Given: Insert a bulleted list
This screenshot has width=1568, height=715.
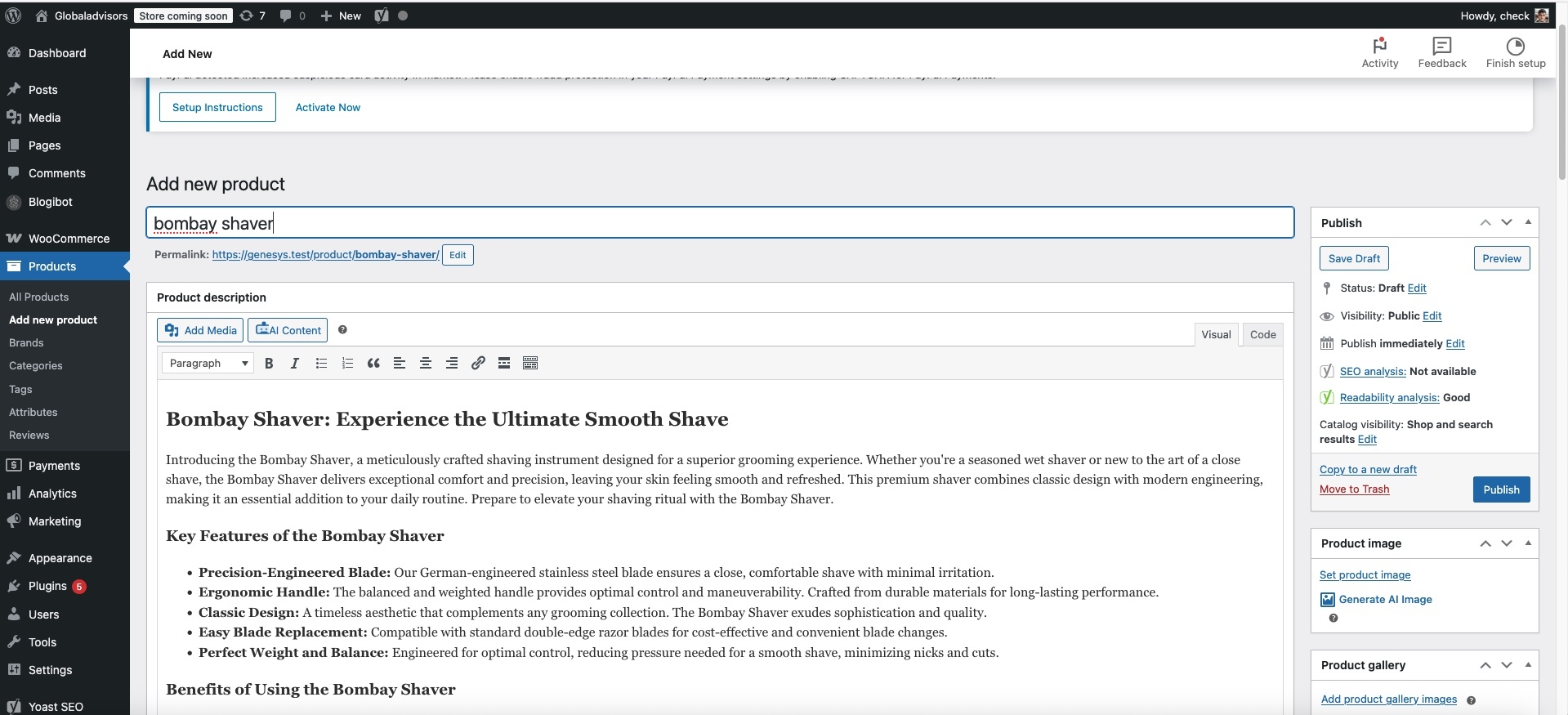Looking at the screenshot, I should coord(321,364).
